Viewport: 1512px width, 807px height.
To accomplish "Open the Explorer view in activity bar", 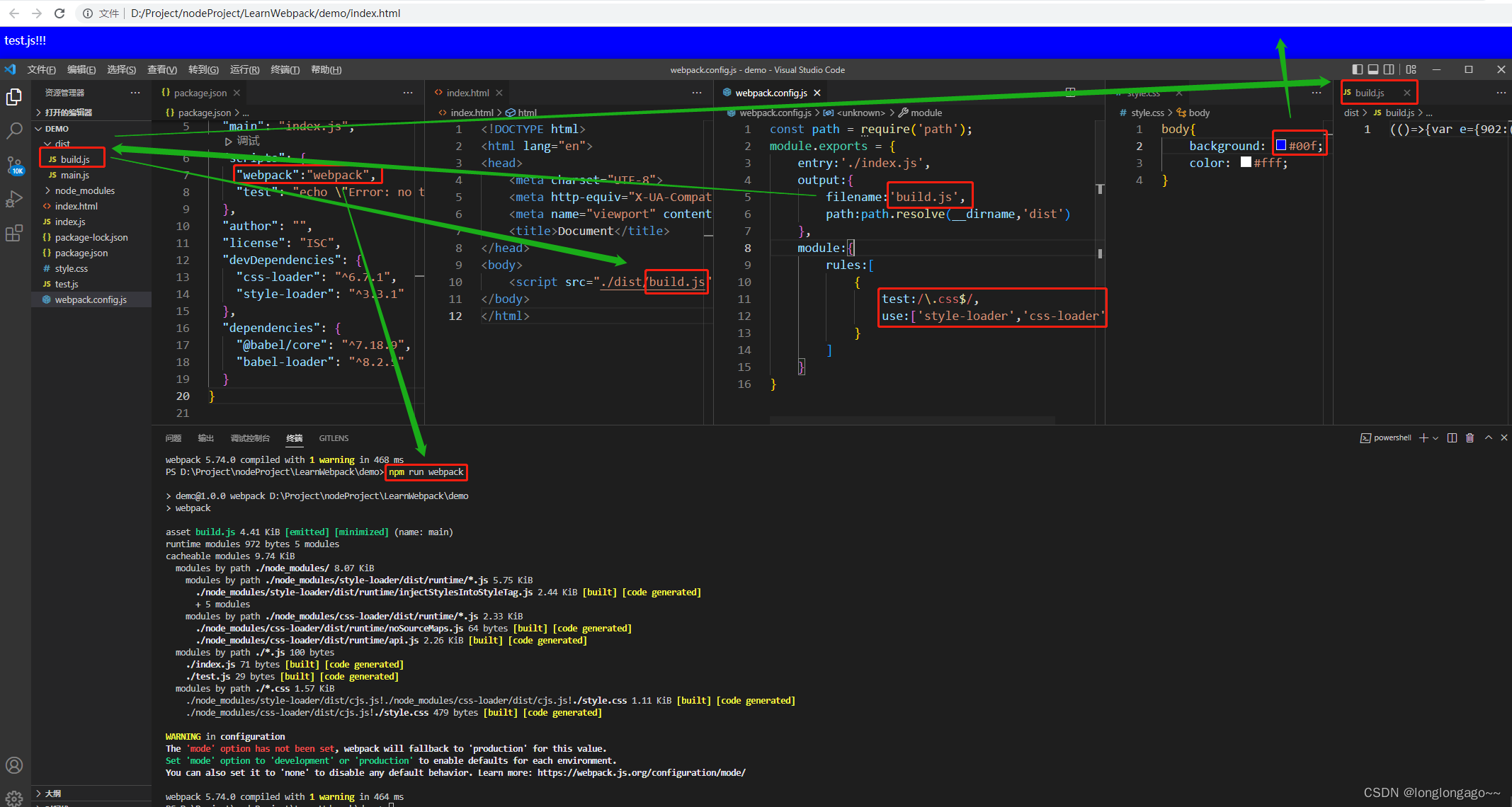I will 14,98.
